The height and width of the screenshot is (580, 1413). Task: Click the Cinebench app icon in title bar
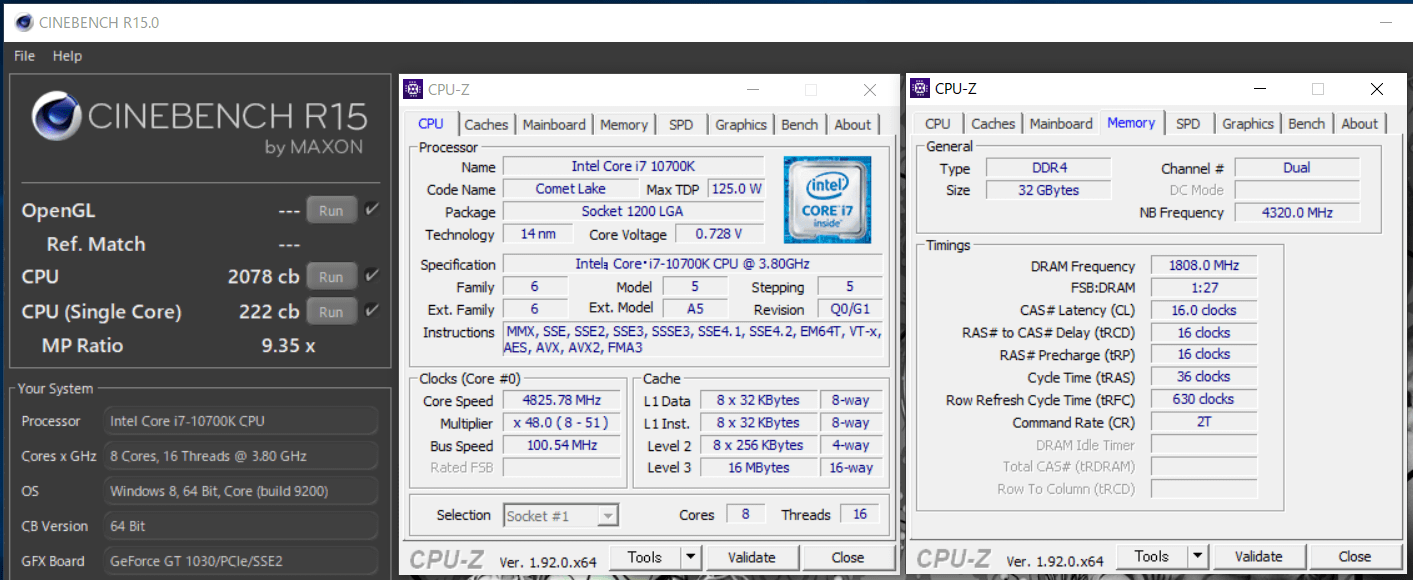click(x=23, y=22)
